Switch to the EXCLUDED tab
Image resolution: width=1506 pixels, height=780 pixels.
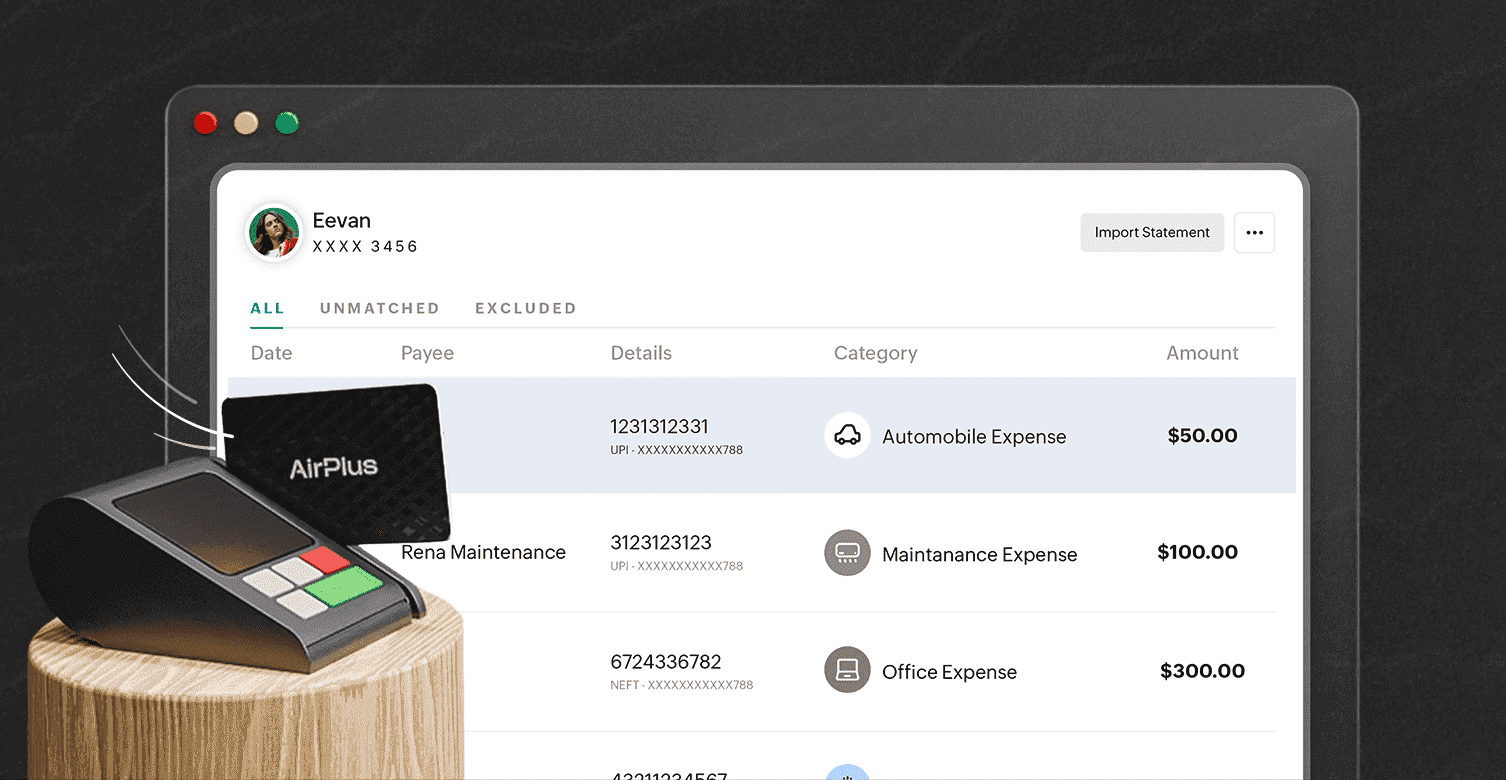(x=526, y=308)
